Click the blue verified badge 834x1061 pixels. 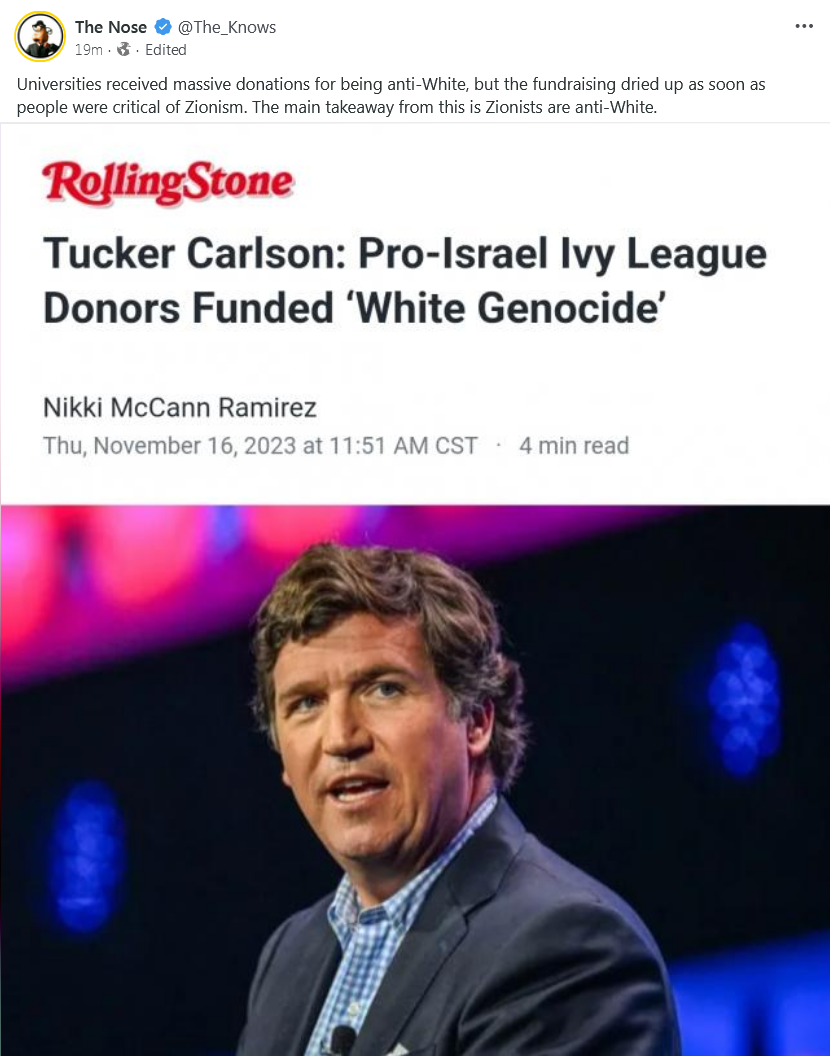(162, 27)
